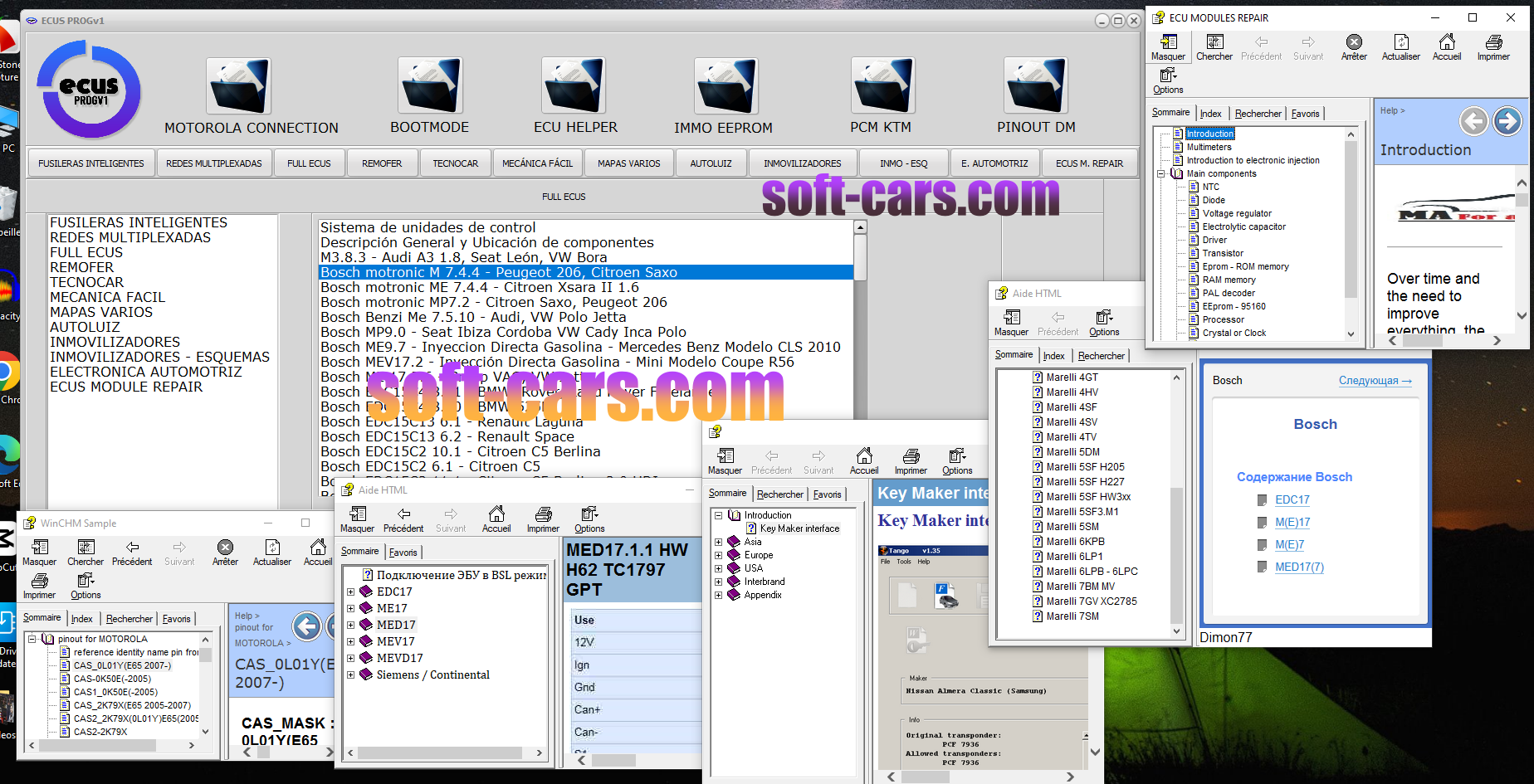Click back arrow in Introduction help header

pos(1473,121)
